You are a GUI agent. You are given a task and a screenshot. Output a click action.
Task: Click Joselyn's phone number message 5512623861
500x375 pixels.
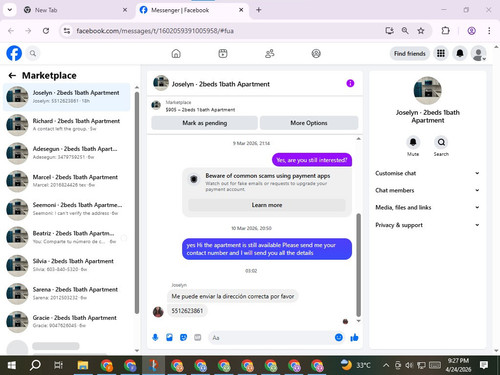[187, 311]
